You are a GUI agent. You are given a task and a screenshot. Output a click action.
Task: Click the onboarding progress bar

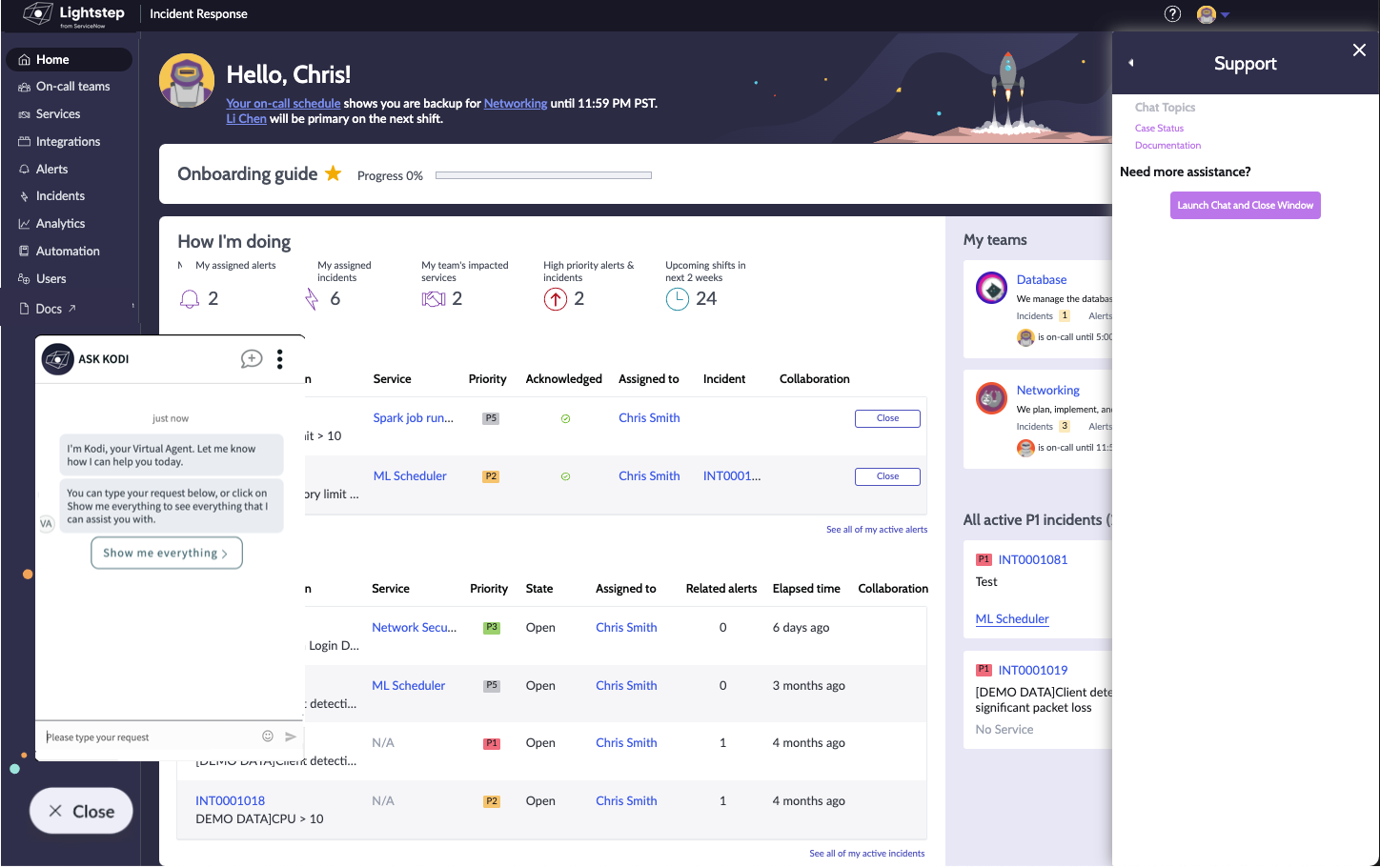click(543, 175)
